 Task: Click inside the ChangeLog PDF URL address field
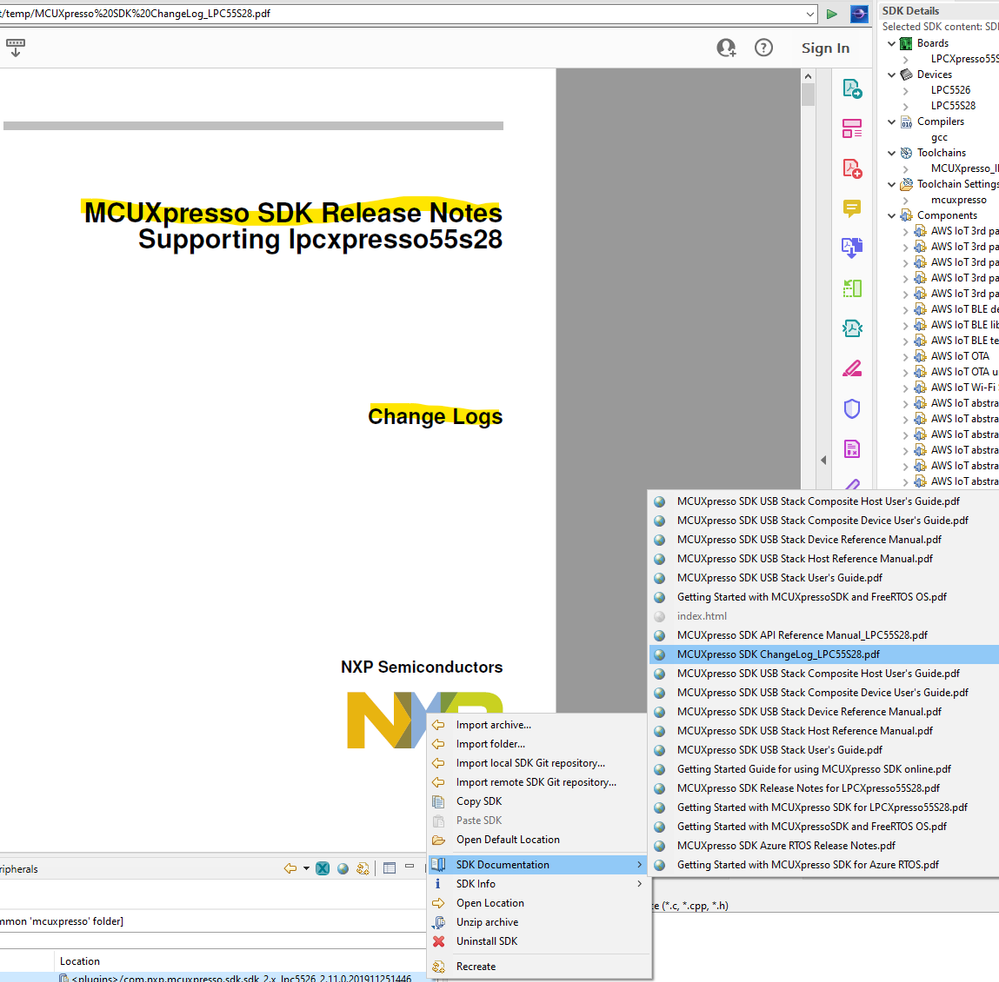coord(401,13)
